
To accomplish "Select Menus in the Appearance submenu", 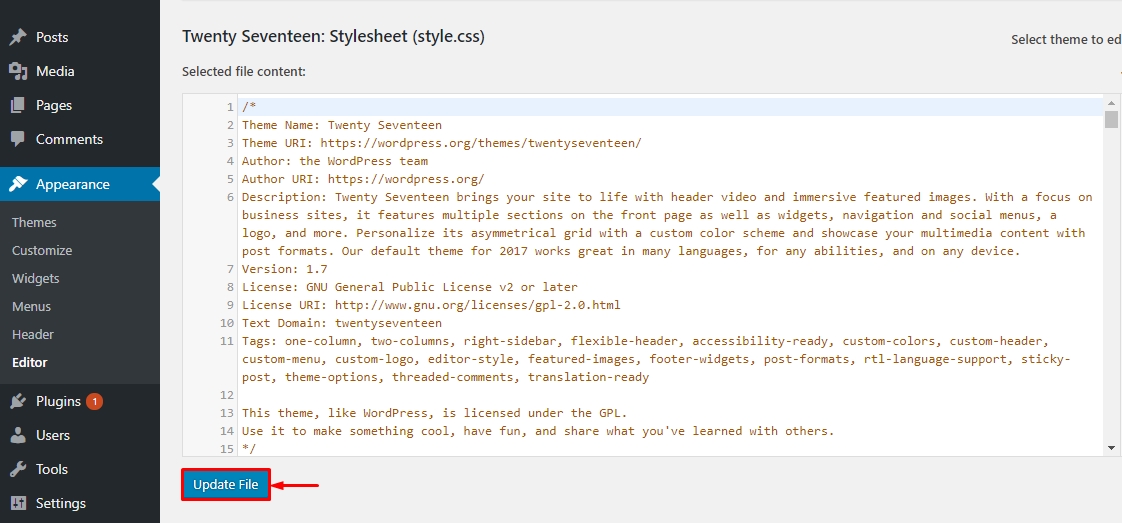I will (31, 306).
